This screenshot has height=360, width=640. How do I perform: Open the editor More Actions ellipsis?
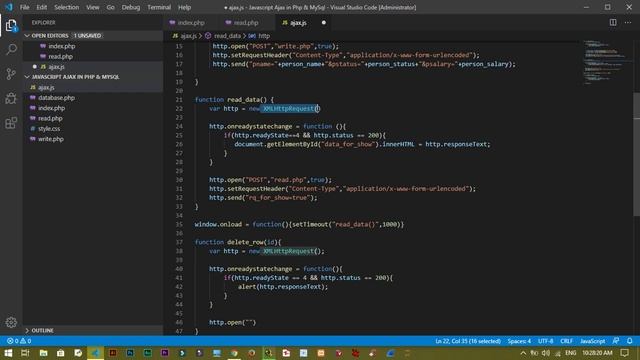pos(628,22)
